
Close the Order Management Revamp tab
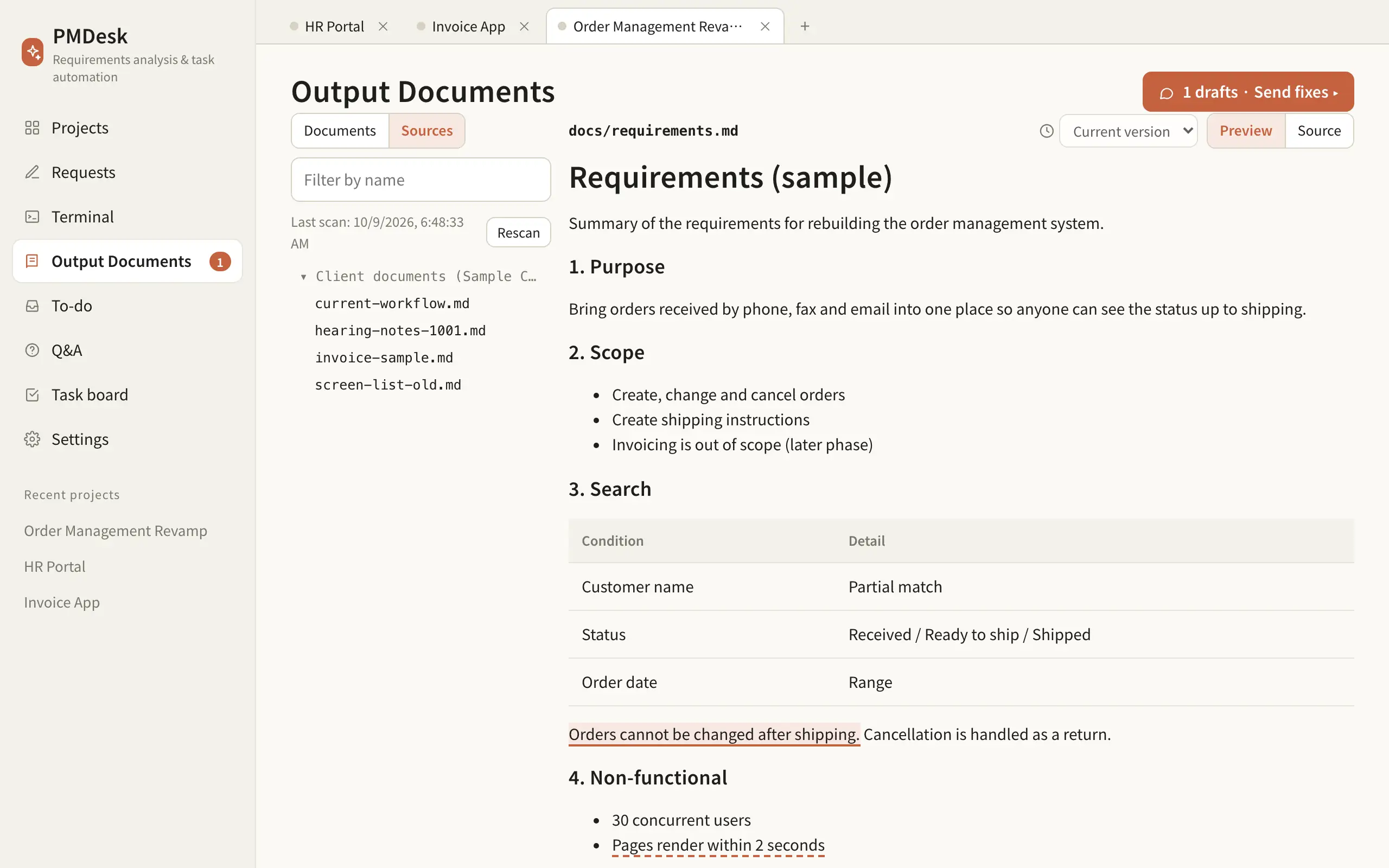pyautogui.click(x=764, y=27)
